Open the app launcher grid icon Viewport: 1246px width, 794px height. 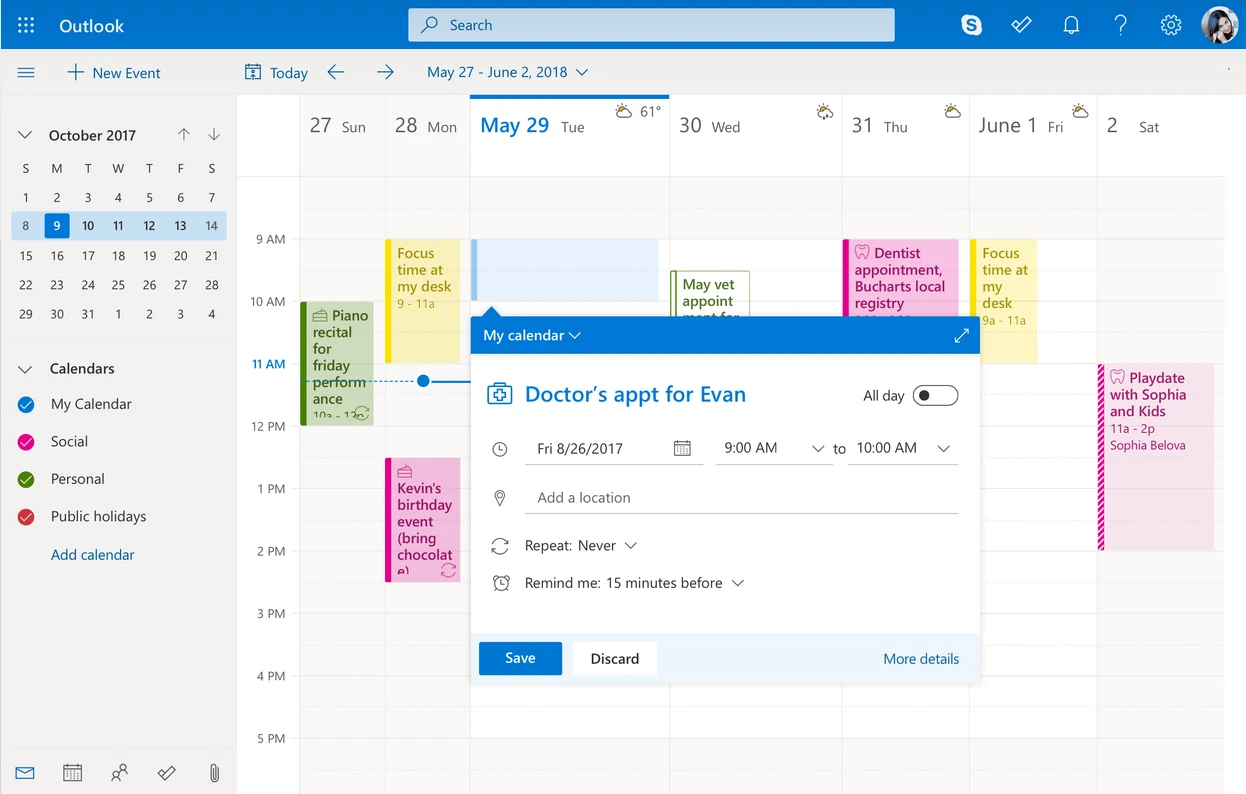[x=26, y=25]
